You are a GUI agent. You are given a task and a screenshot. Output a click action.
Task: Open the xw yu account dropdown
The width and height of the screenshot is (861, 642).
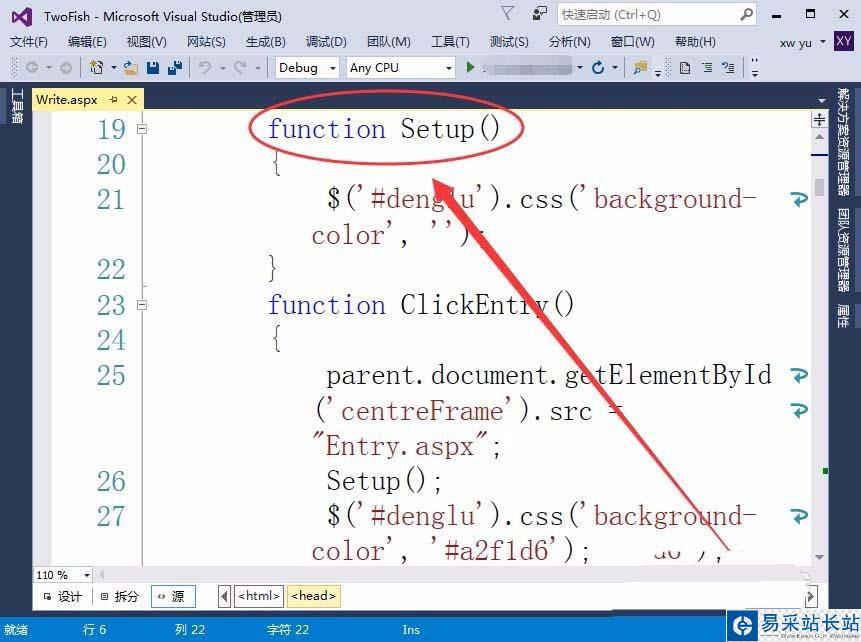823,42
